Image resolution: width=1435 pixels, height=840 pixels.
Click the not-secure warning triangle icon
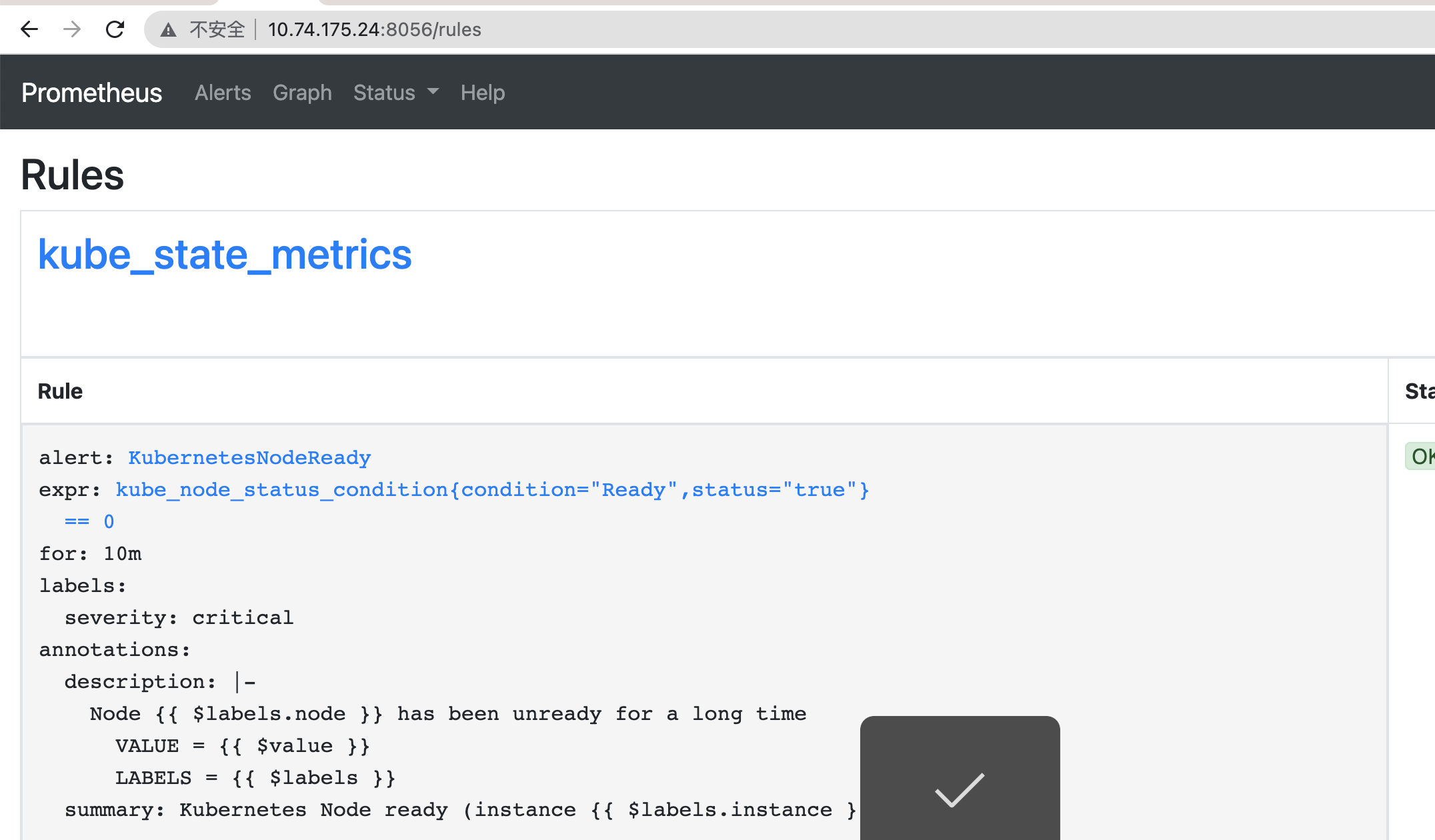click(x=169, y=30)
